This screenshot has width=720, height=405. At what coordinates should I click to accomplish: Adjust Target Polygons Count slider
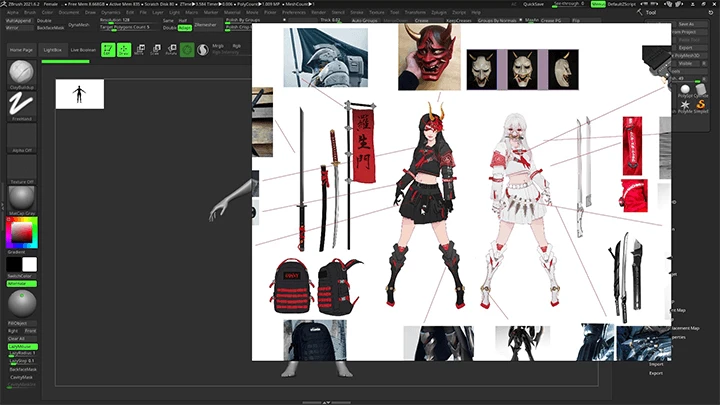coord(130,28)
